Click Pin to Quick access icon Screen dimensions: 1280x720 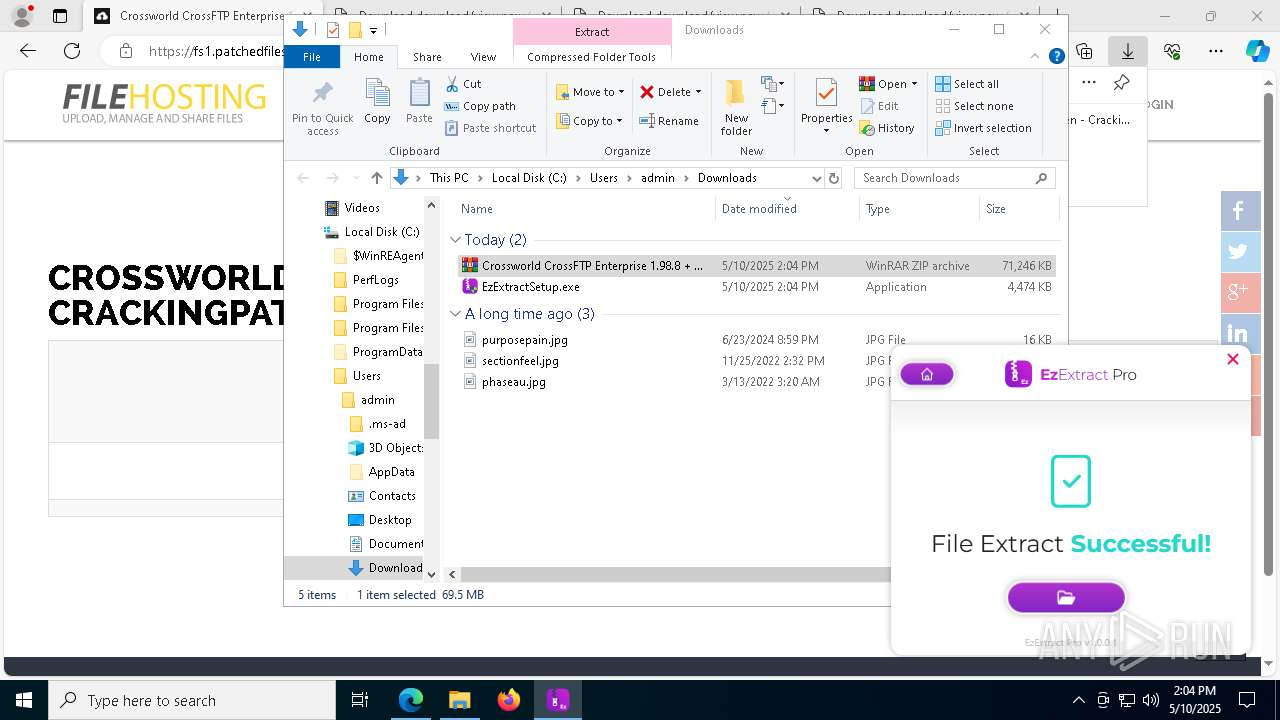click(x=322, y=108)
